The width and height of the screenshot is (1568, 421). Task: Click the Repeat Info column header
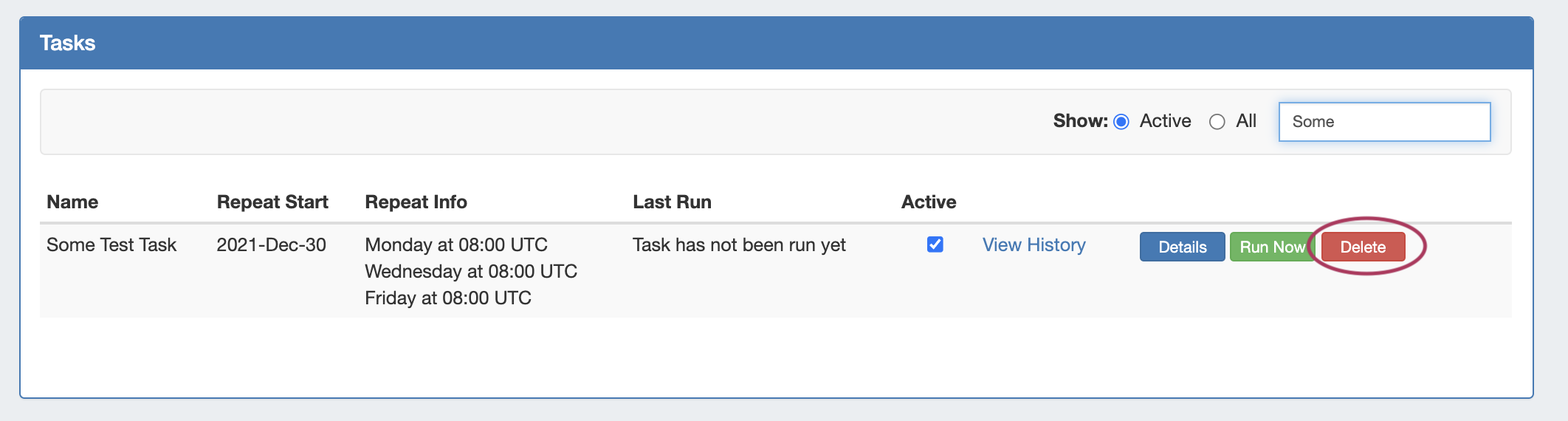coord(416,202)
